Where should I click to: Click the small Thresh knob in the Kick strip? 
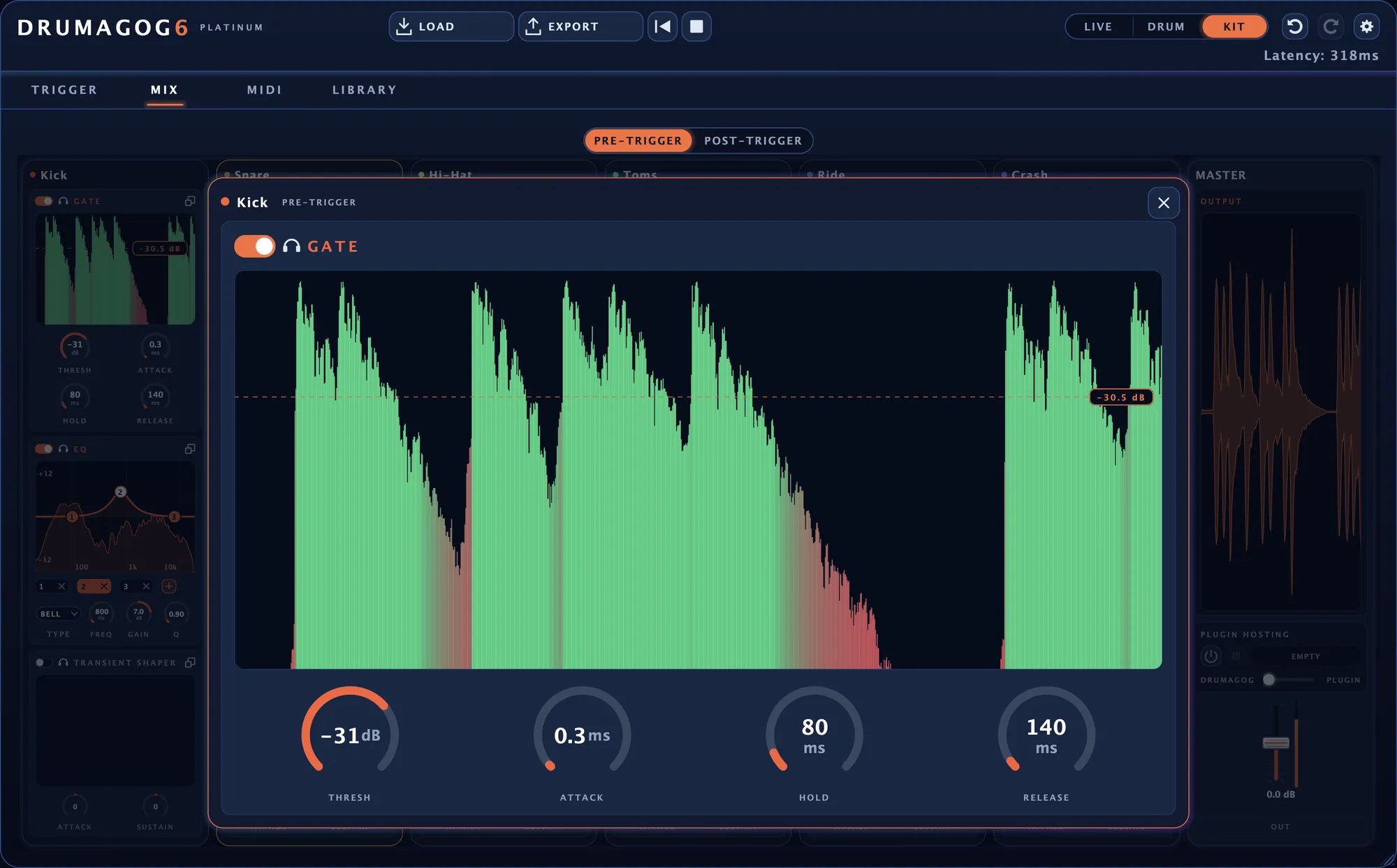click(x=75, y=346)
